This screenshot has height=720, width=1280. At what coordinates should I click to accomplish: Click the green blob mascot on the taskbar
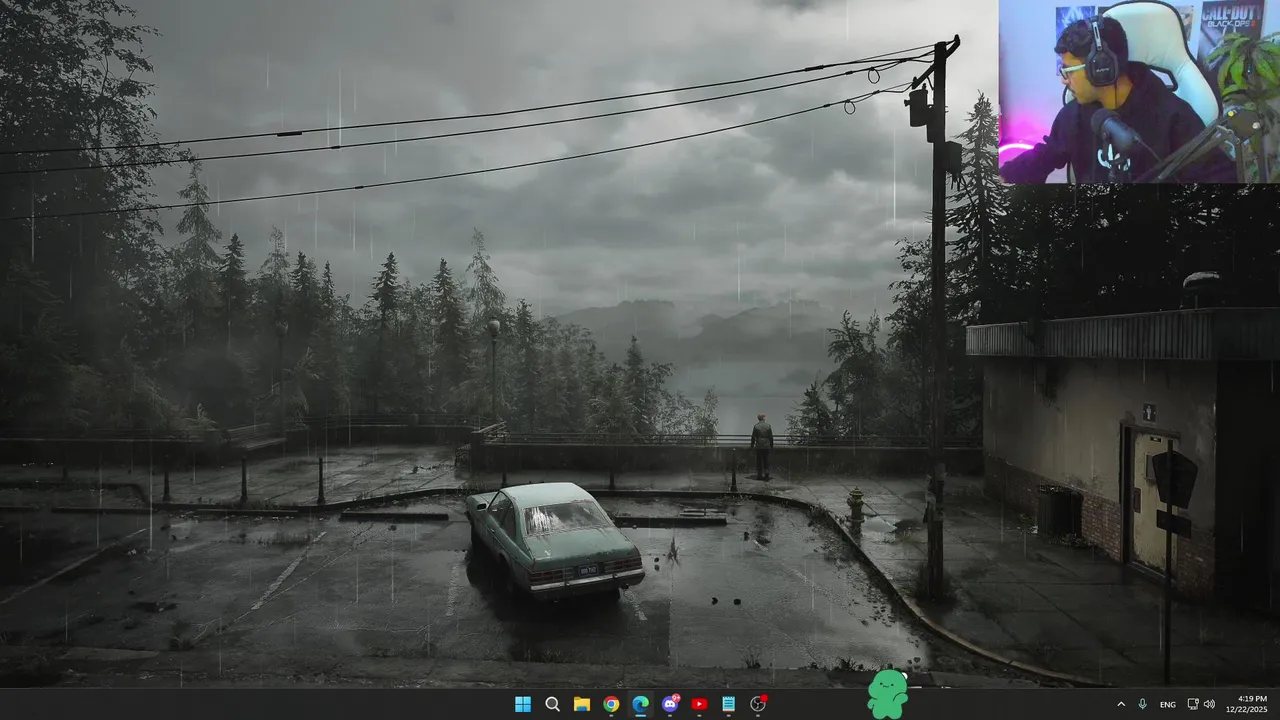(887, 695)
